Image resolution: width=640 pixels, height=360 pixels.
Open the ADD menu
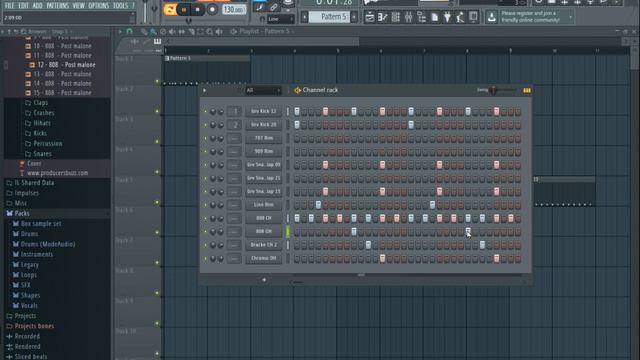tap(38, 5)
